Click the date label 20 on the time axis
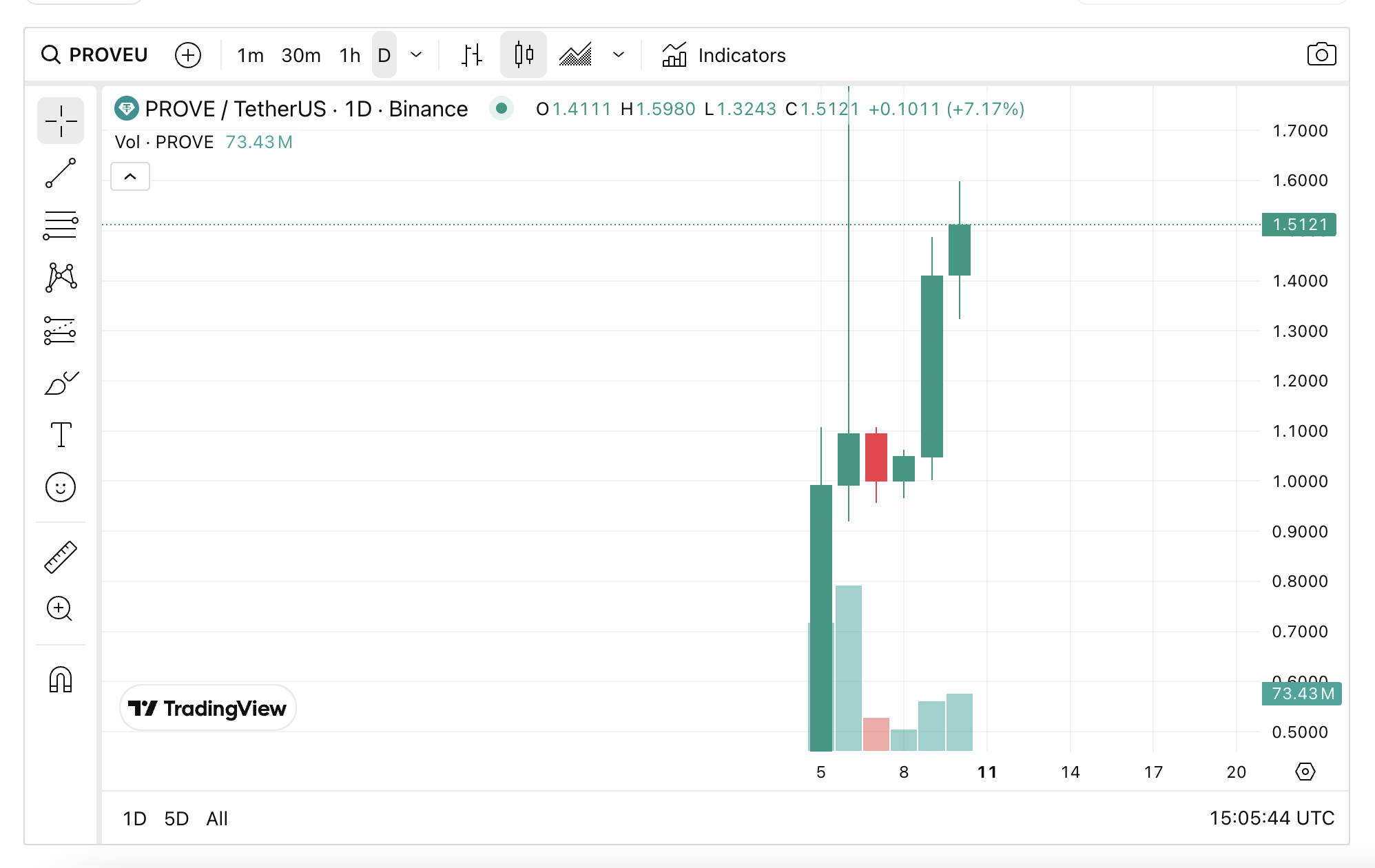 click(x=1237, y=772)
